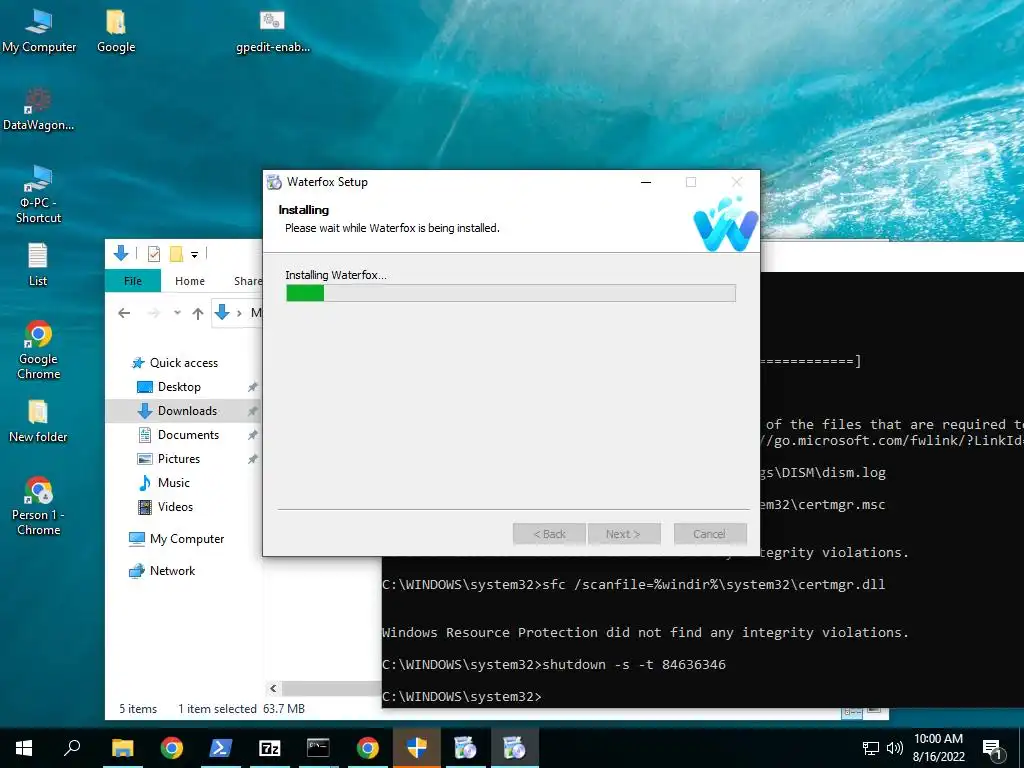
Task: Click the active Waterfox installer taskbar icon
Action: pyautogui.click(x=514, y=748)
